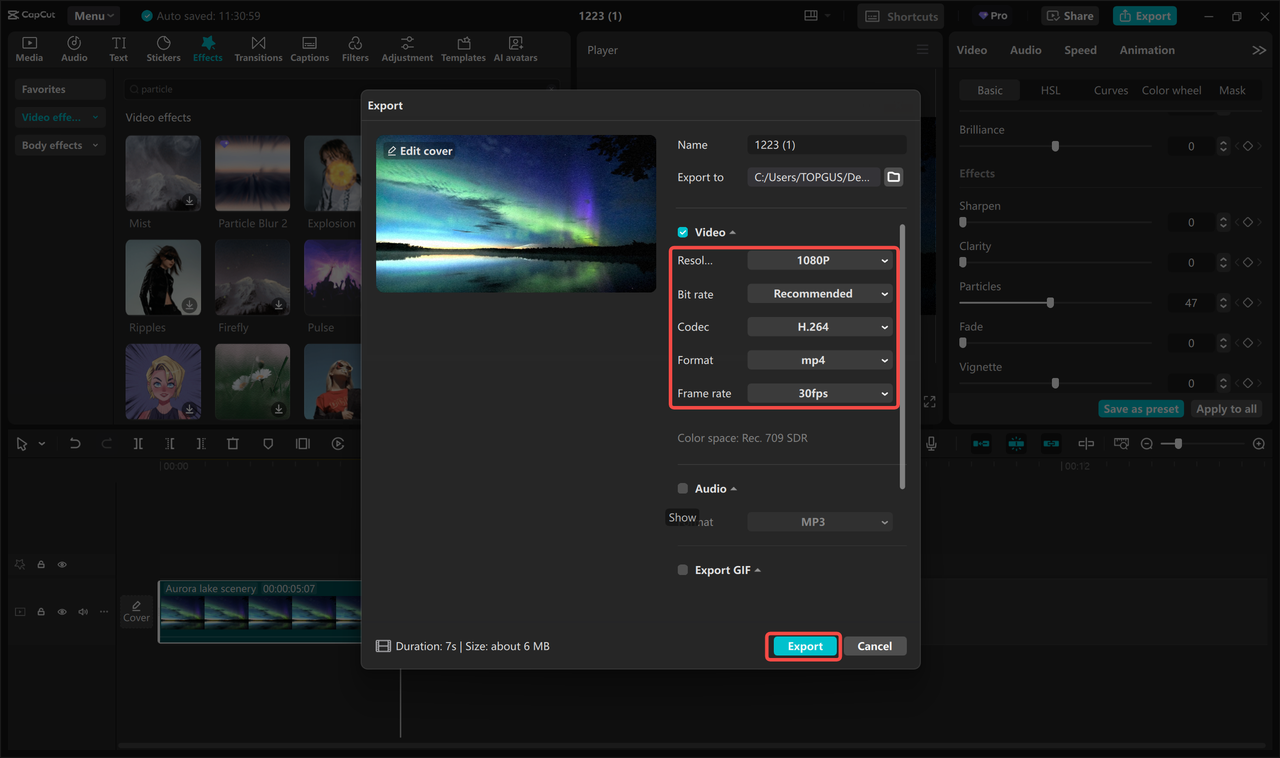Viewport: 1280px width, 758px height.
Task: Hide the video track with the eye toggle
Action: pyautogui.click(x=61, y=611)
